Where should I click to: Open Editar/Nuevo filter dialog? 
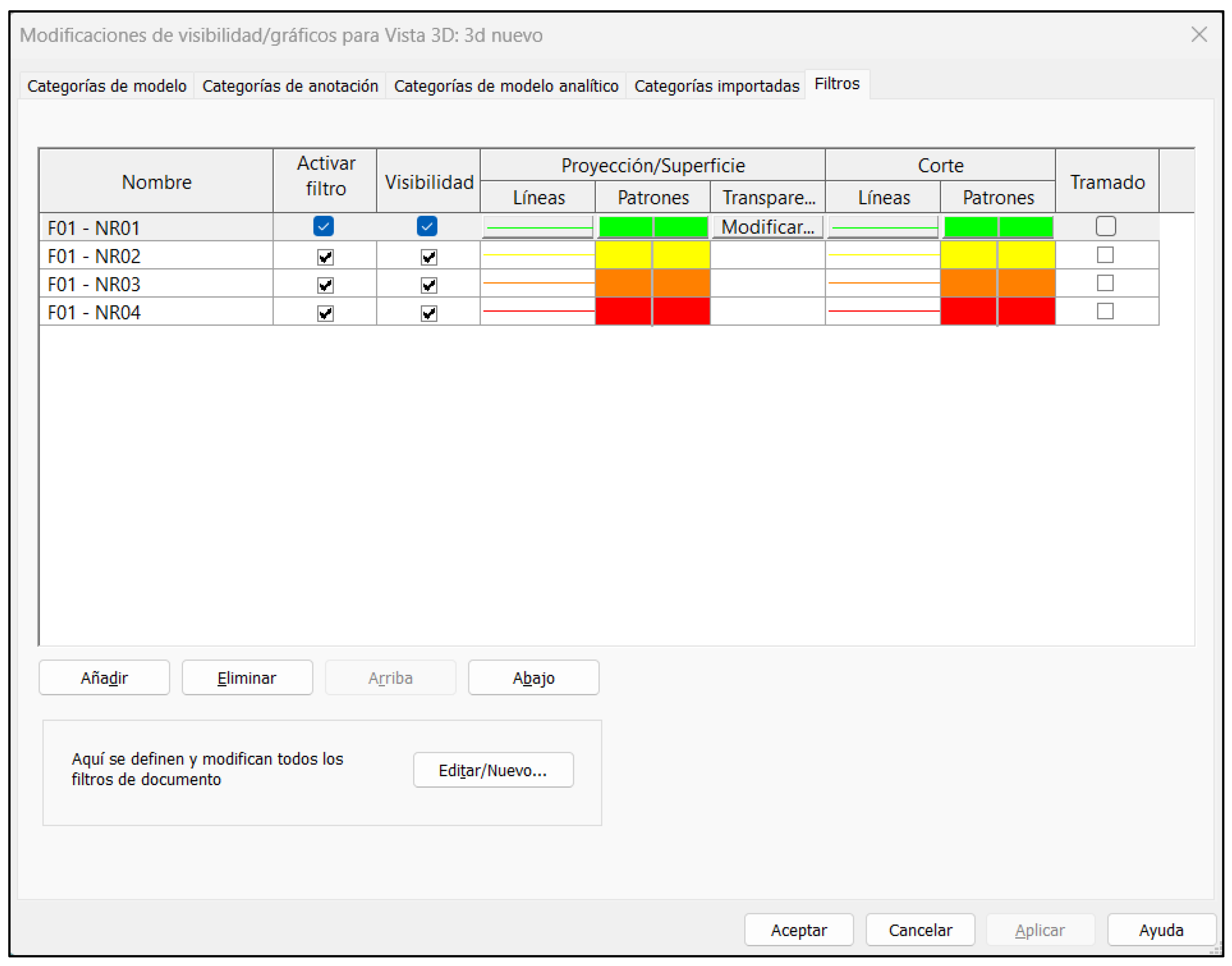[x=493, y=770]
